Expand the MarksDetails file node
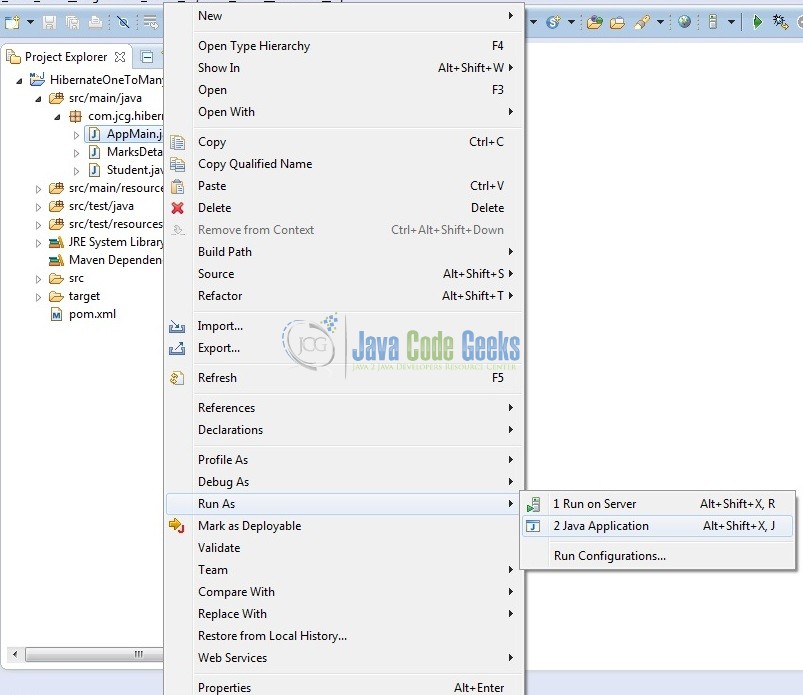 click(x=76, y=153)
